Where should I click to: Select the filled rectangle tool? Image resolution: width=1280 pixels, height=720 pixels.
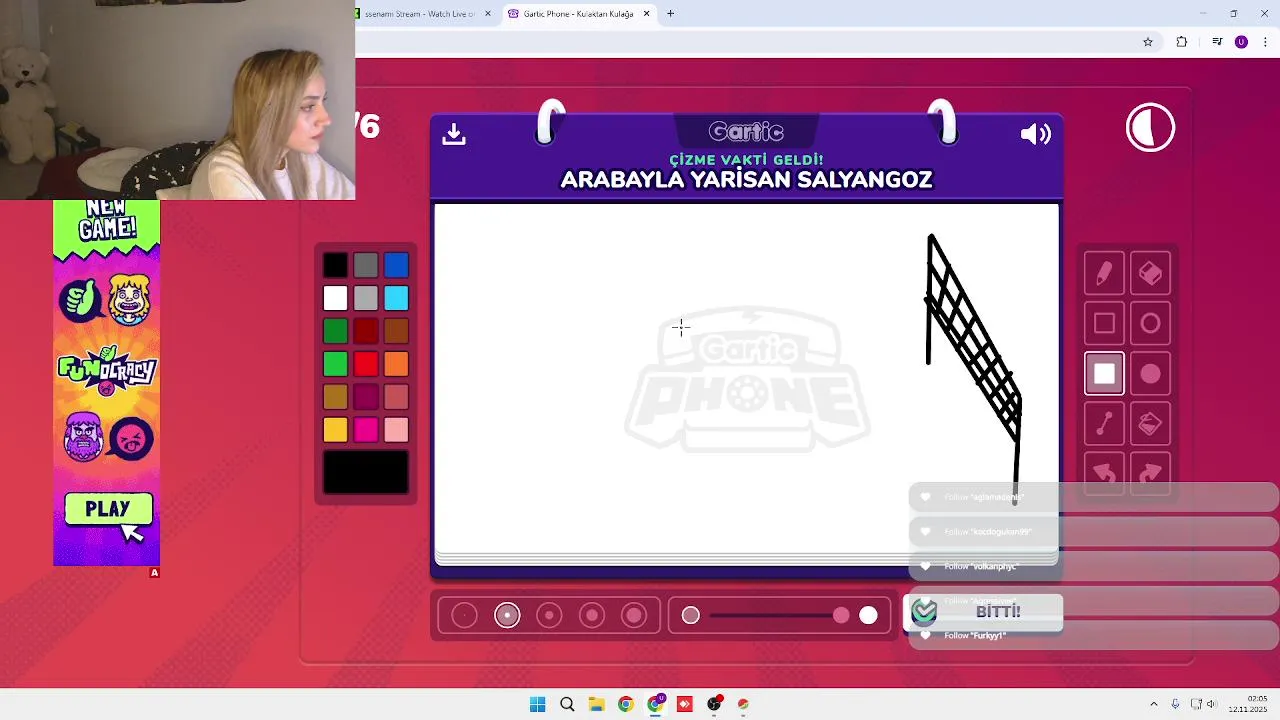pos(1104,374)
